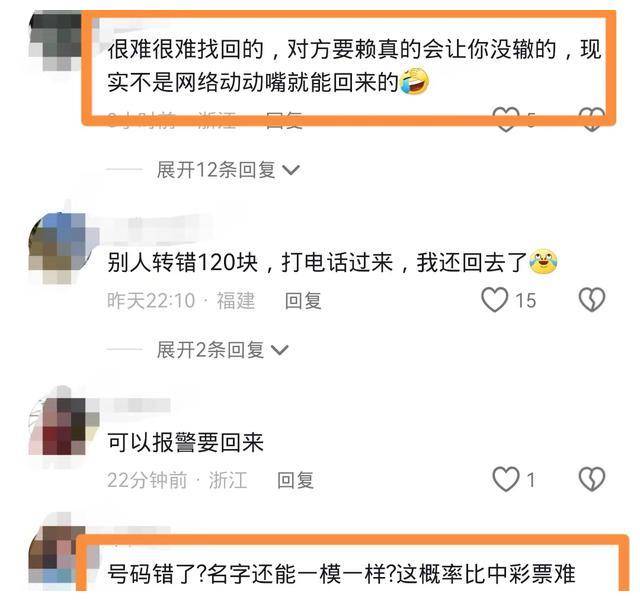Reply to the comment from 22分钟前
The height and width of the screenshot is (601, 640).
[x=296, y=480]
